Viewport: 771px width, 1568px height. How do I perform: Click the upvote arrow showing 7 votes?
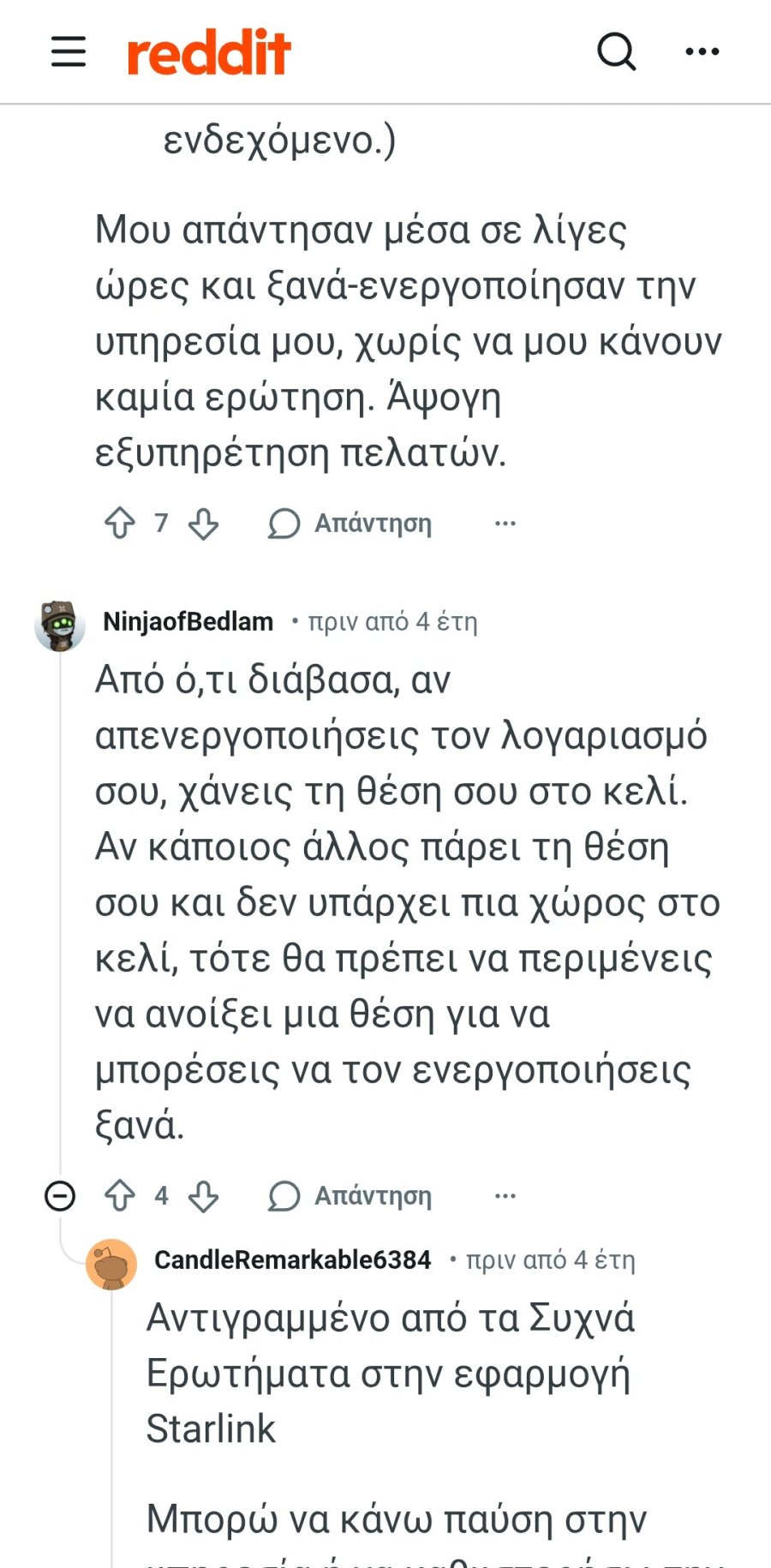(x=121, y=522)
